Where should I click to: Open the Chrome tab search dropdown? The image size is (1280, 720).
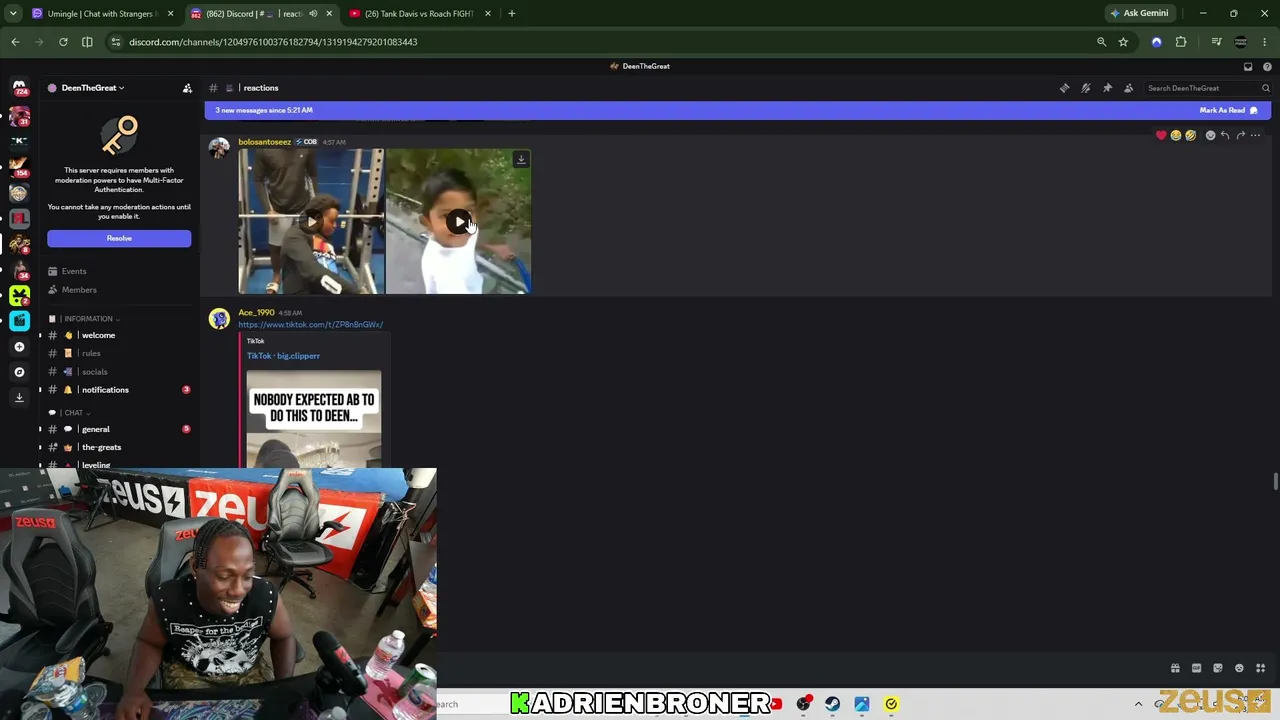click(x=13, y=13)
